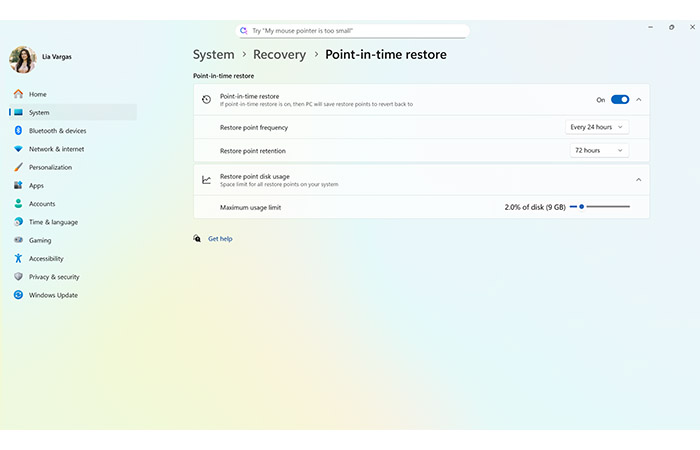
Task: Click the Time & language icon
Action: tap(18, 222)
